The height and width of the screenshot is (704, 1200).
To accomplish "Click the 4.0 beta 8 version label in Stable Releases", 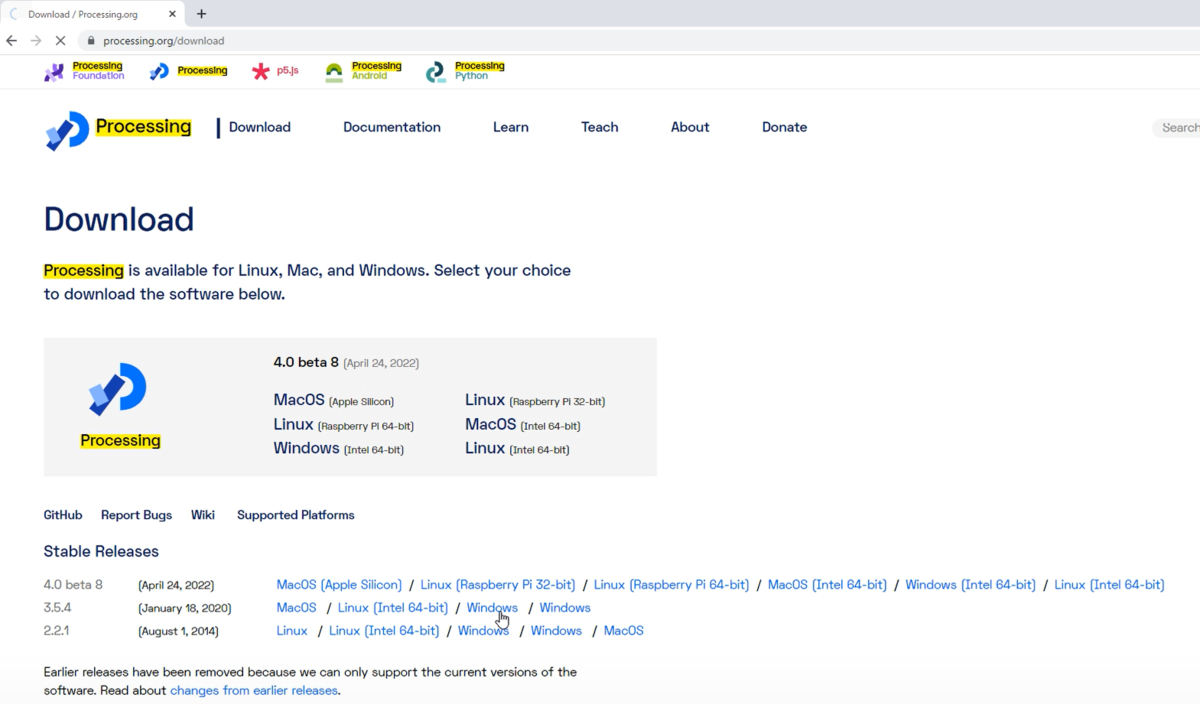I will coord(73,584).
